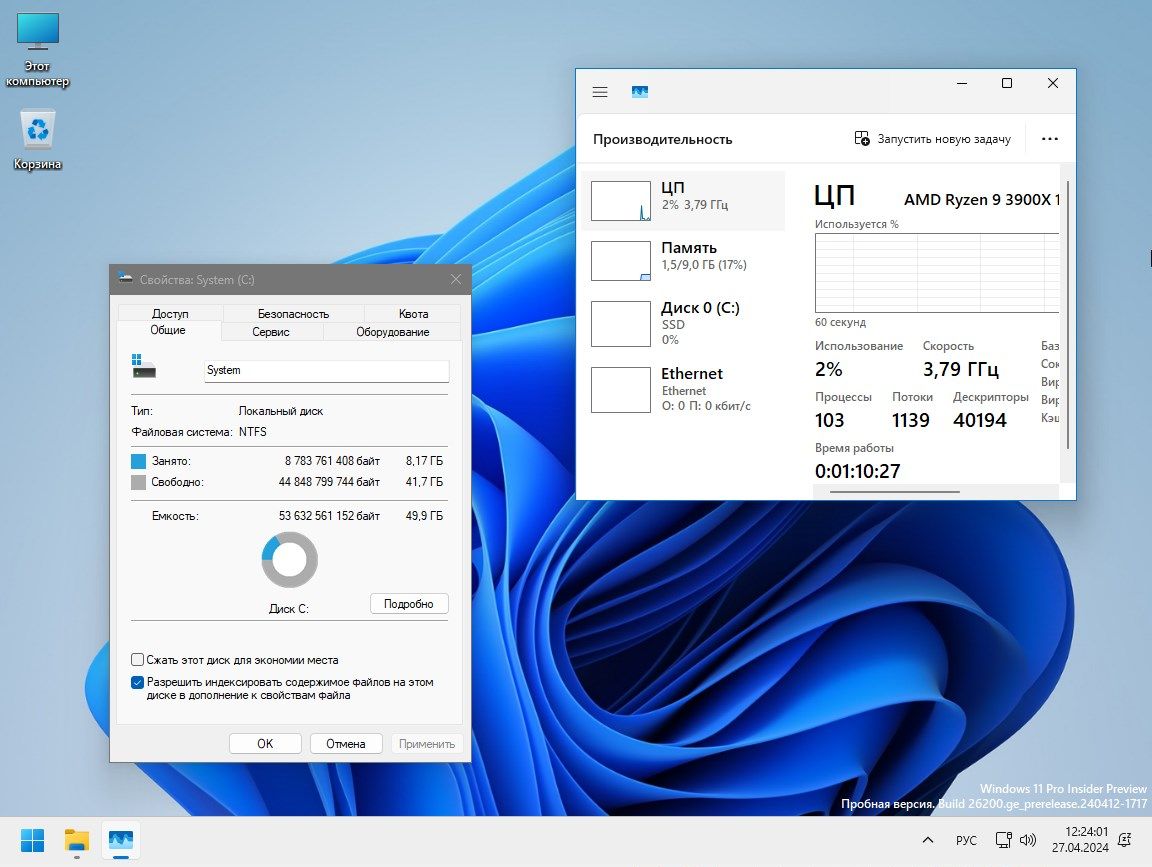Click the volume speaker tray icon

tap(1028, 840)
